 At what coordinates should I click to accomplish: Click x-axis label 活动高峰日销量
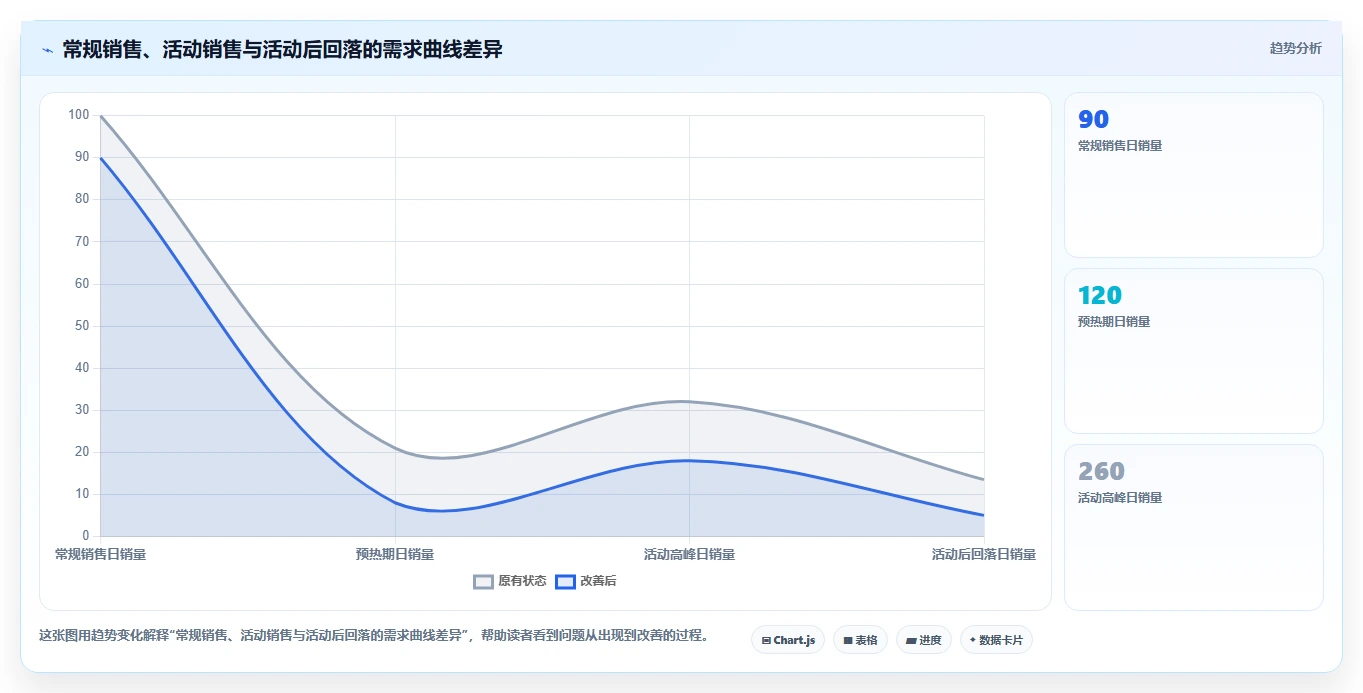[689, 554]
